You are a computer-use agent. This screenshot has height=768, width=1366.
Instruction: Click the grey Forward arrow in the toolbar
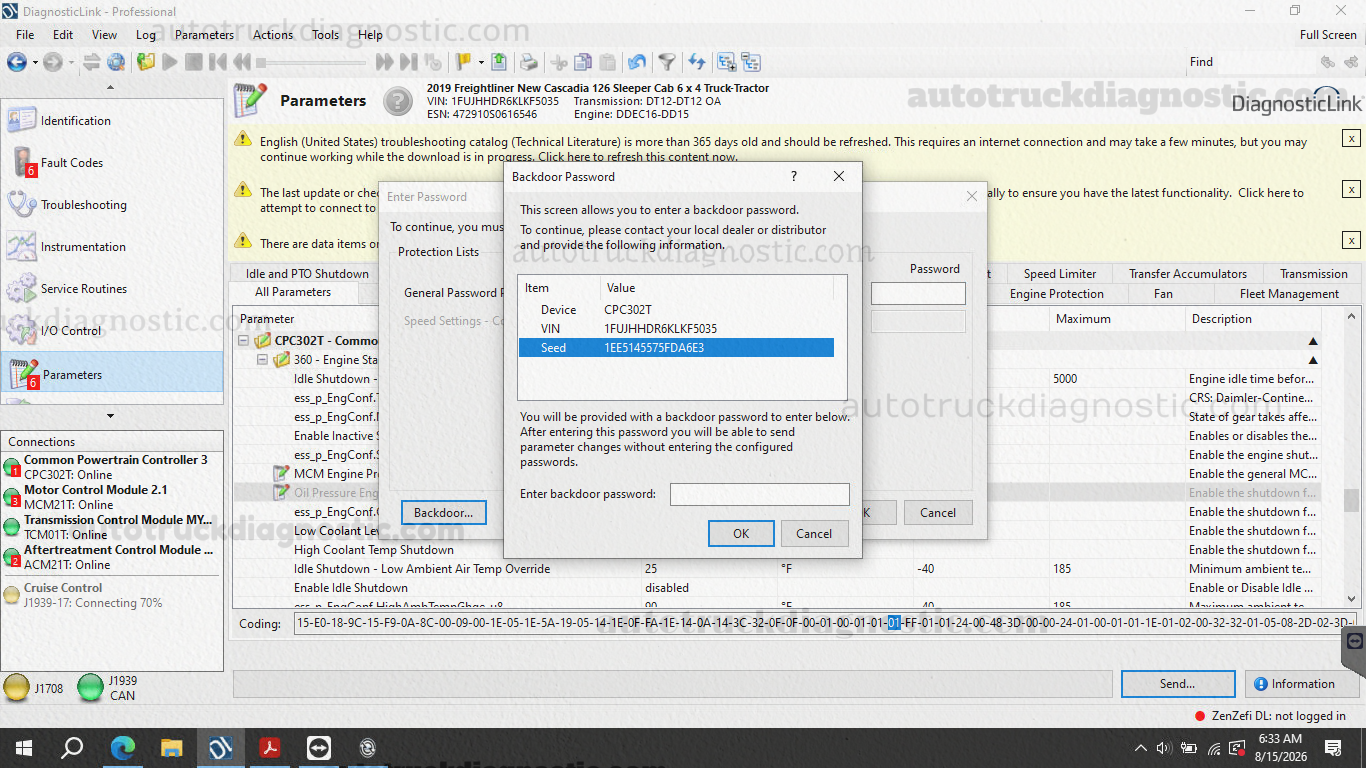point(52,62)
